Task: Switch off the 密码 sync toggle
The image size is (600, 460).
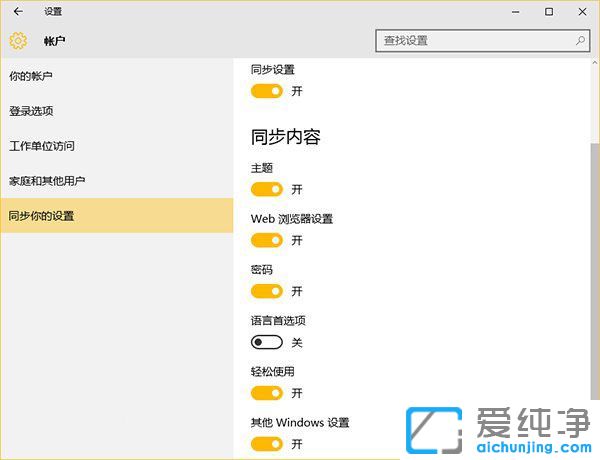Action: pyautogui.click(x=267, y=291)
